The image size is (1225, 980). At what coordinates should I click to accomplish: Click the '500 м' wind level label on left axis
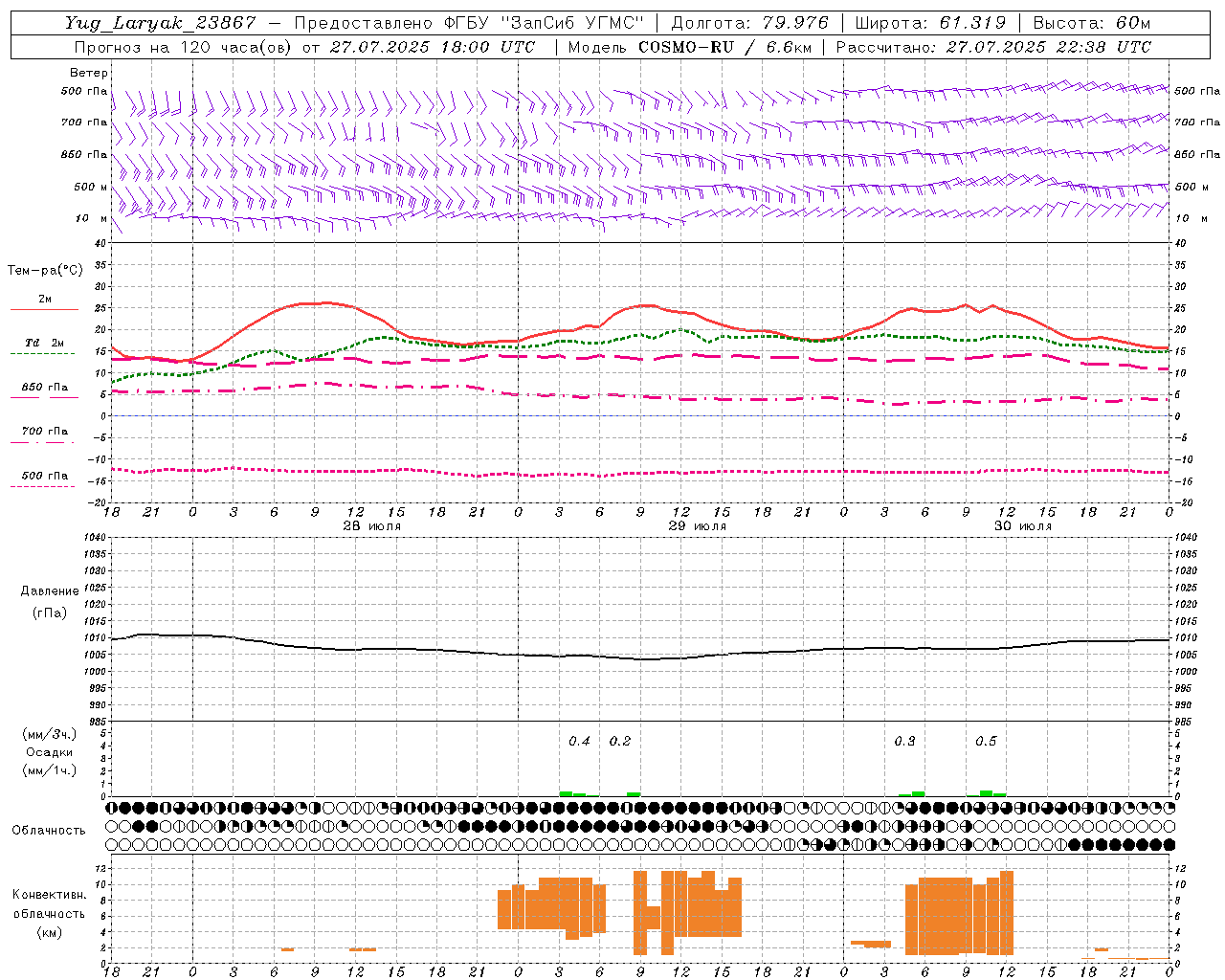click(x=92, y=187)
